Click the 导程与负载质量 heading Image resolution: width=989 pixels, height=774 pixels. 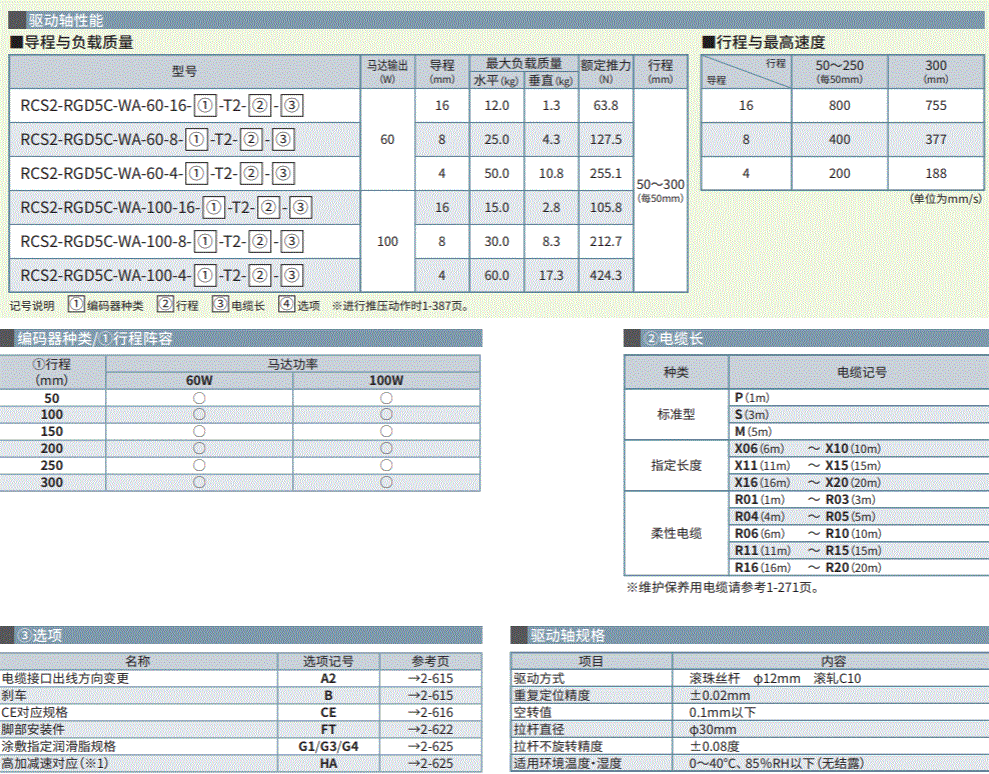pyautogui.click(x=72, y=43)
